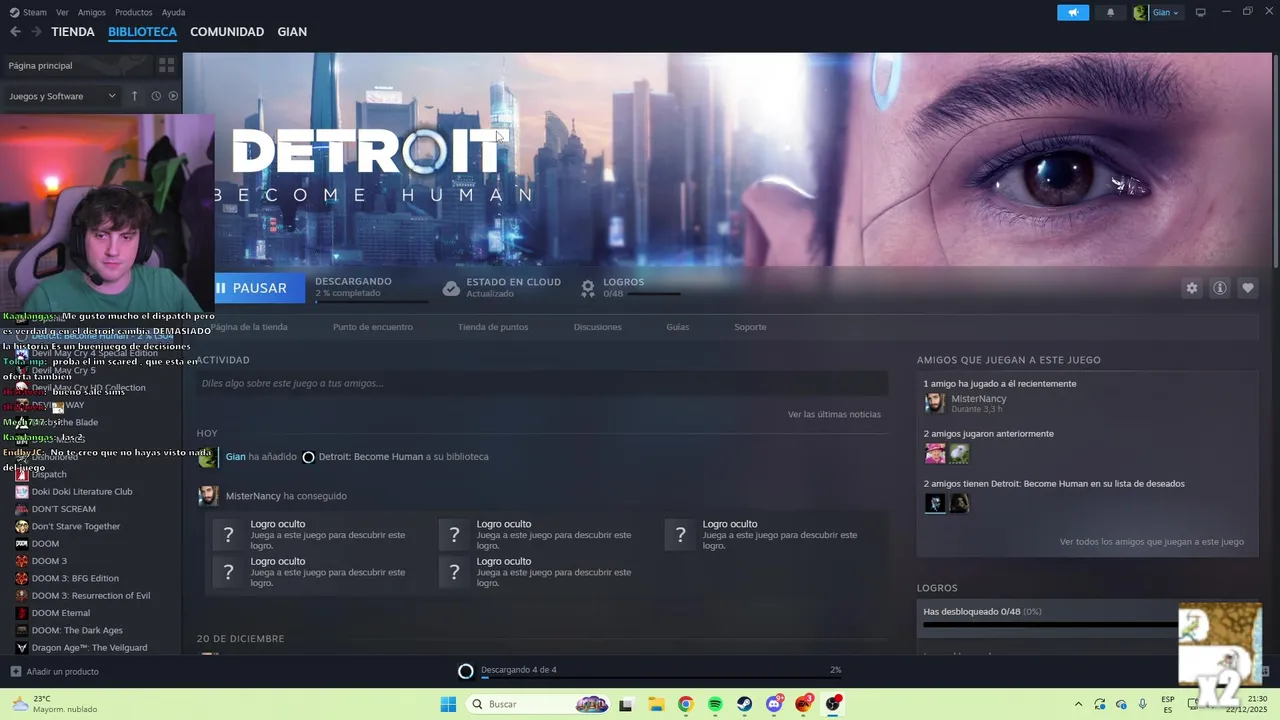Open the Soporte link
The height and width of the screenshot is (720, 1280).
750,327
